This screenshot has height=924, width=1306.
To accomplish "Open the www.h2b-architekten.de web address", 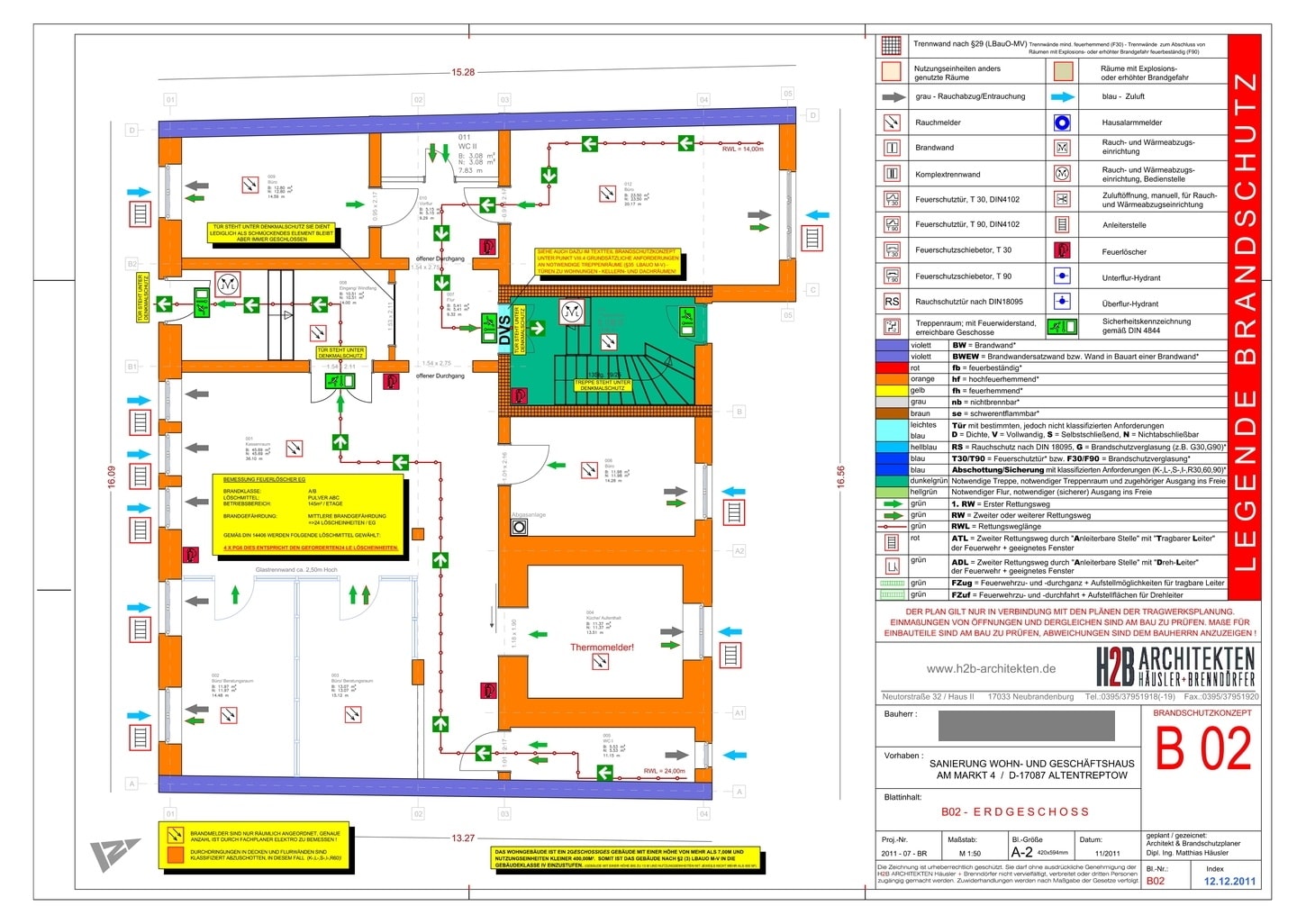I will (991, 668).
